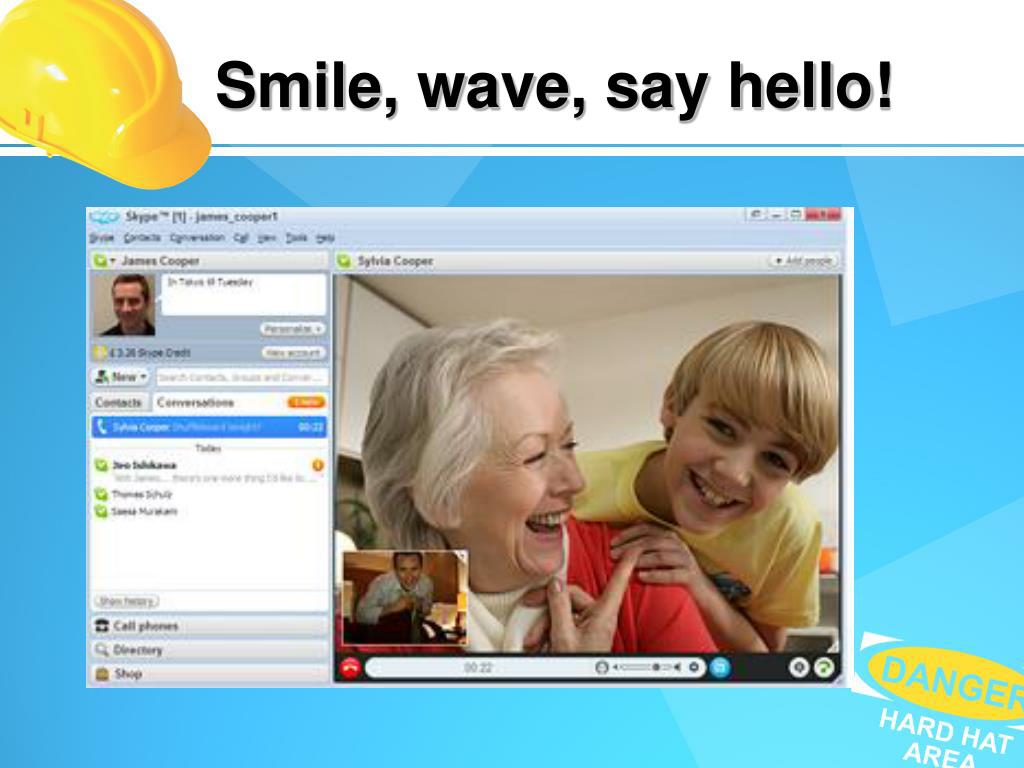This screenshot has width=1024, height=768.
Task: Click the headset icon in the call bar
Action: pos(601,667)
